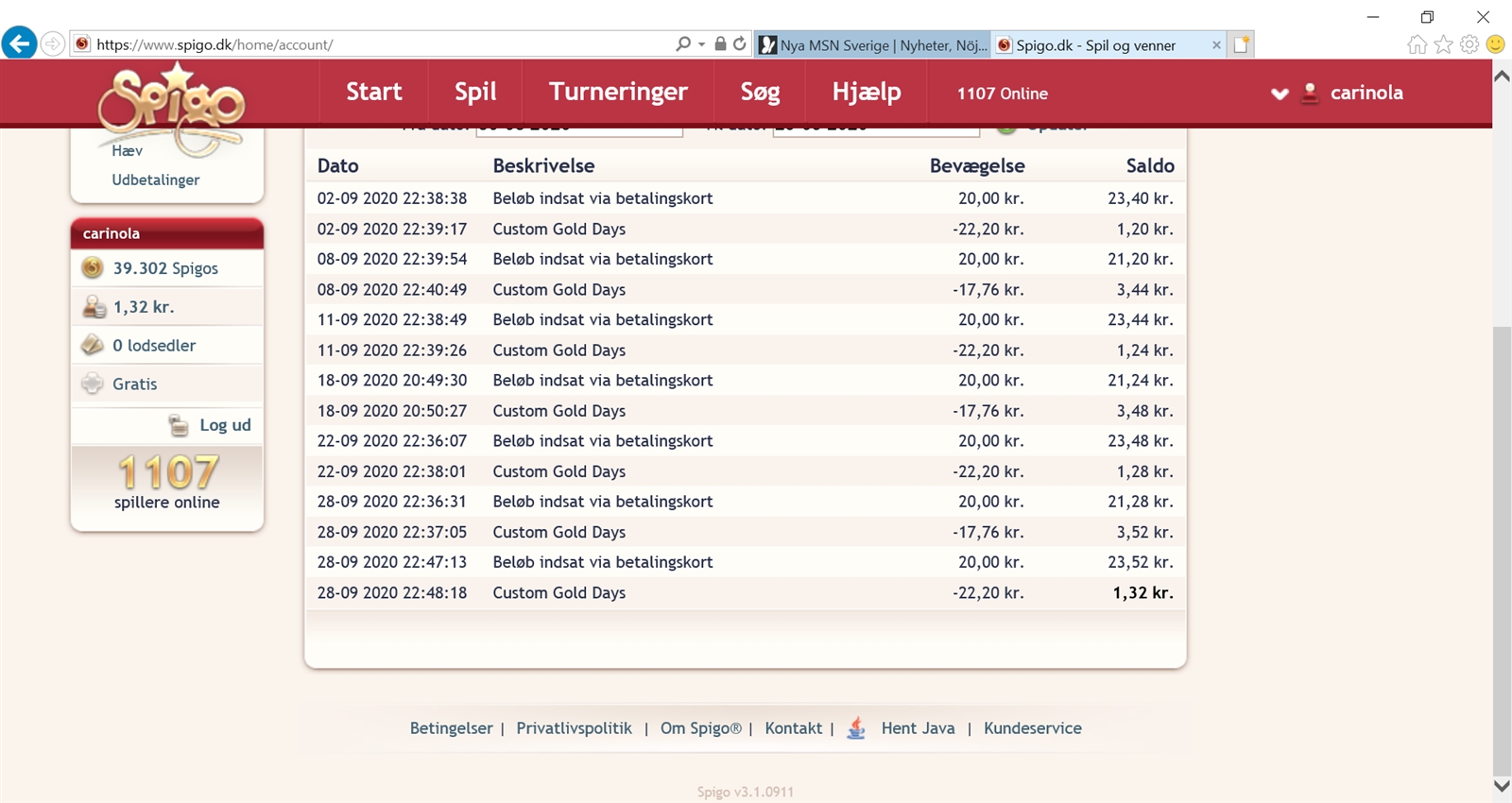1512x803 pixels.
Task: Click the Java cup icon in footer
Action: click(856, 728)
